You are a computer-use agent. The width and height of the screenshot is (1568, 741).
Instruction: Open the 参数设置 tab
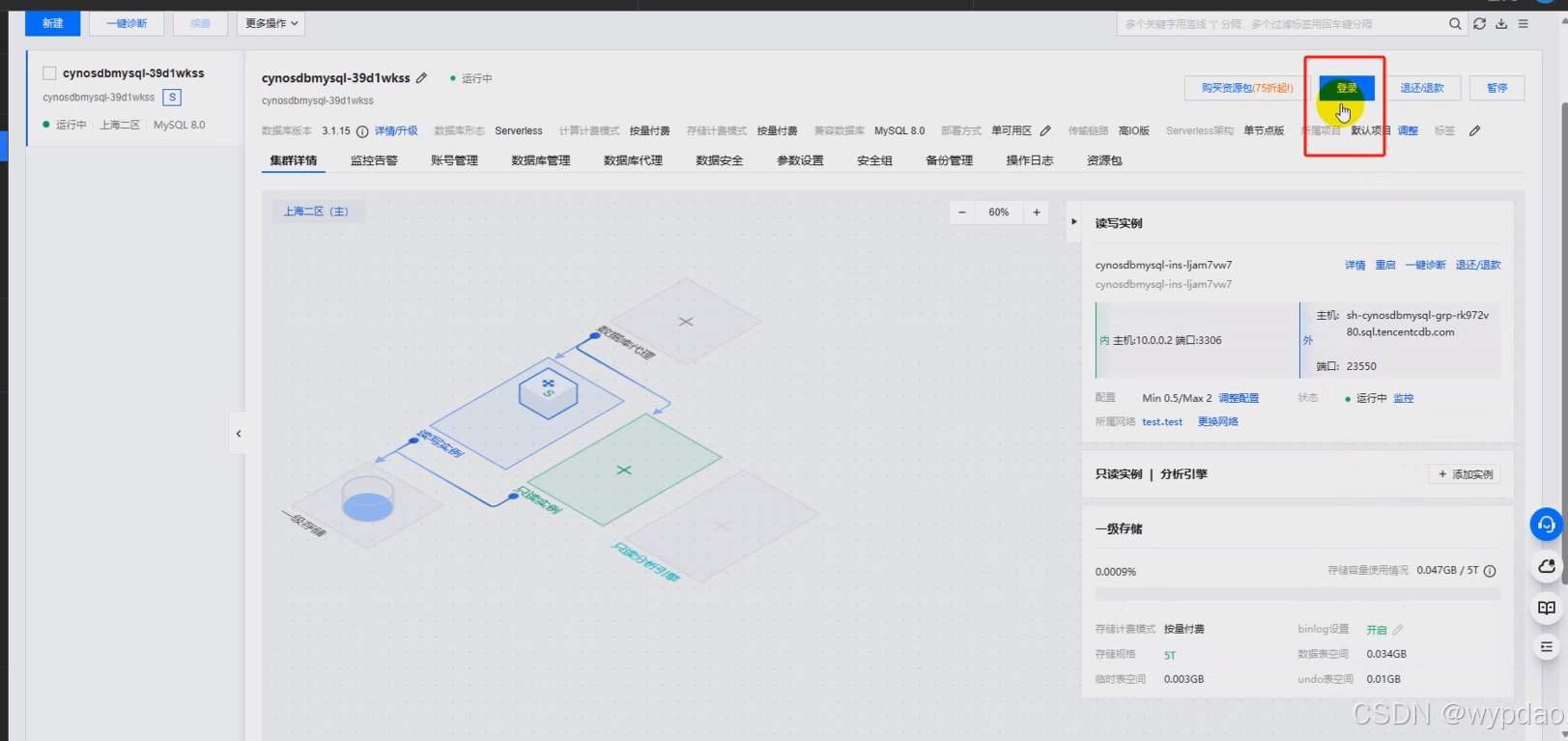click(x=800, y=161)
